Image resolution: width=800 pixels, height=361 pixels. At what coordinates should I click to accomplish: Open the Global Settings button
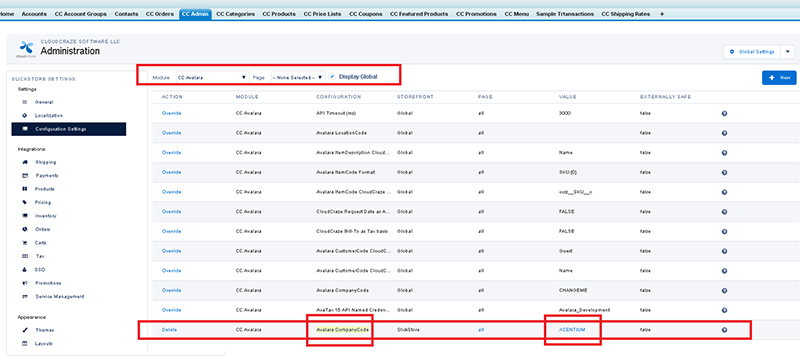coord(752,51)
